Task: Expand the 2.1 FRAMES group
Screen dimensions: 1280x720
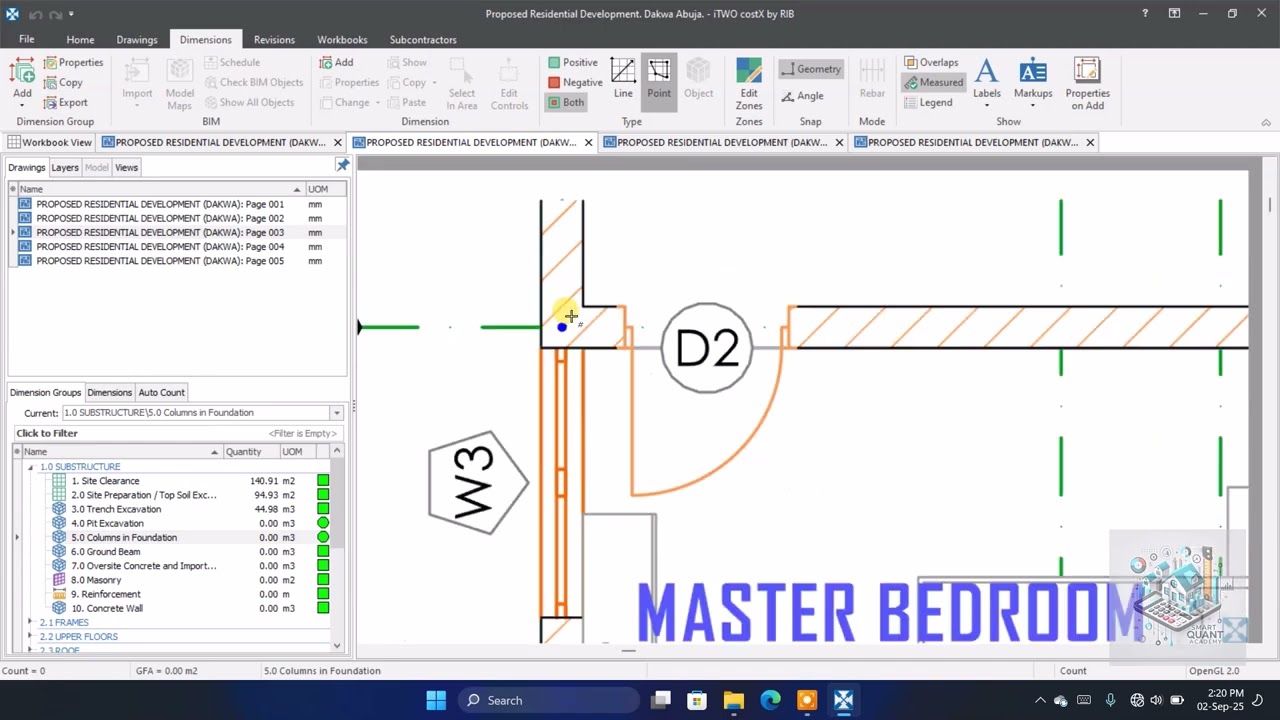Action: click(30, 622)
